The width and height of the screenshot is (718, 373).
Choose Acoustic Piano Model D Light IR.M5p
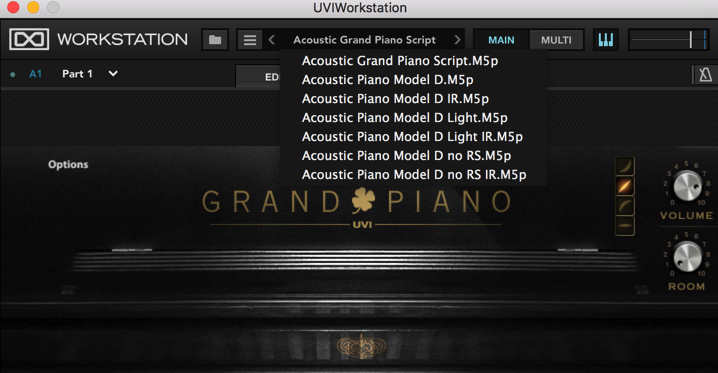click(x=412, y=136)
